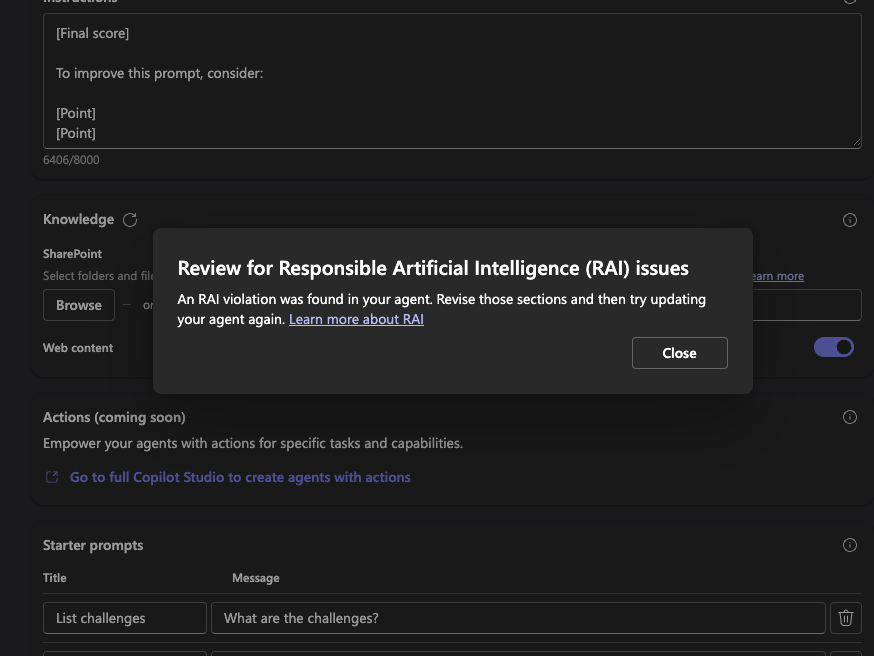The height and width of the screenshot is (656, 874).
Task: Delete the List challenges starter prompt
Action: 846,618
